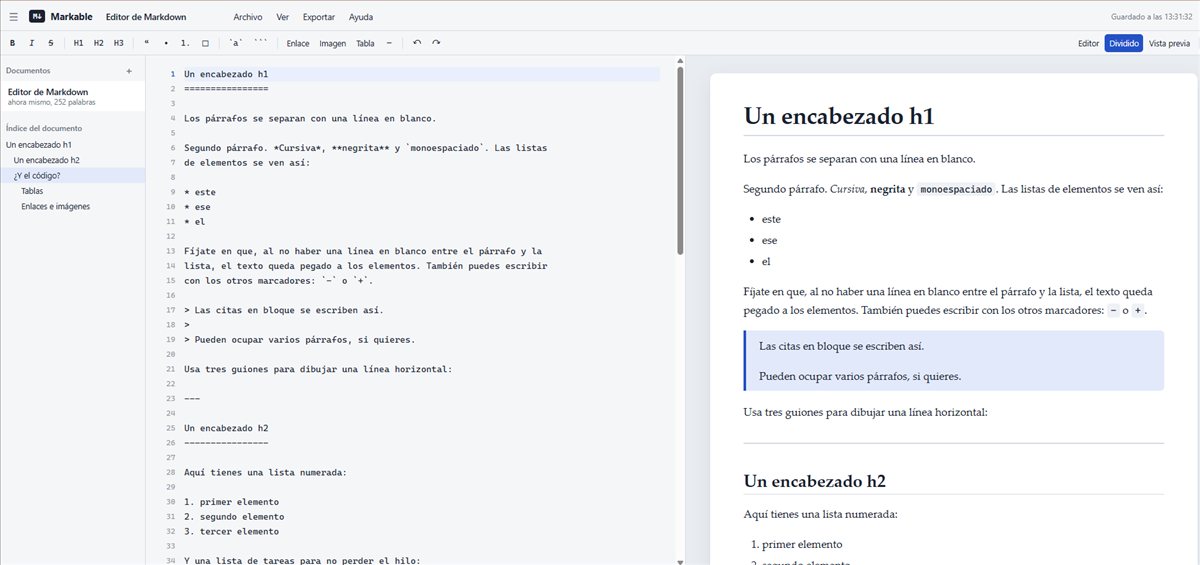Open the Exportar menu
Viewport: 1200px width, 565px height.
pos(319,17)
